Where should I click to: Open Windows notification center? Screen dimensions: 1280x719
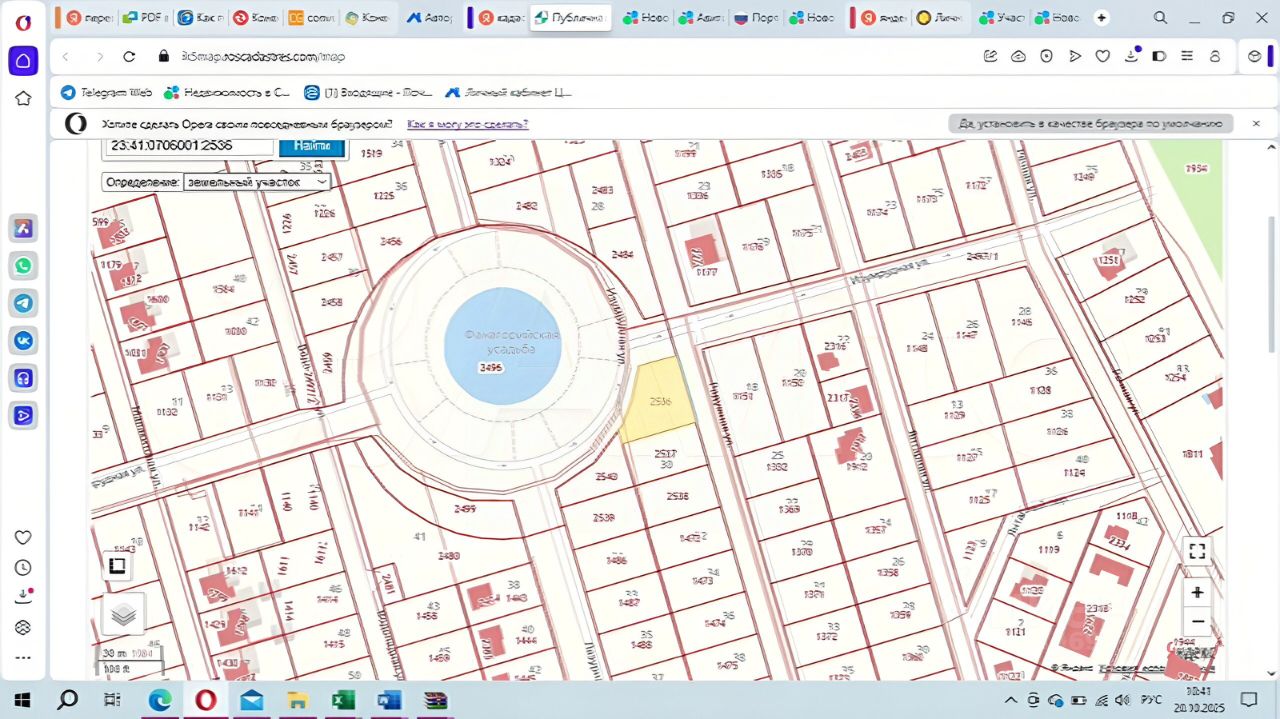tap(1249, 699)
